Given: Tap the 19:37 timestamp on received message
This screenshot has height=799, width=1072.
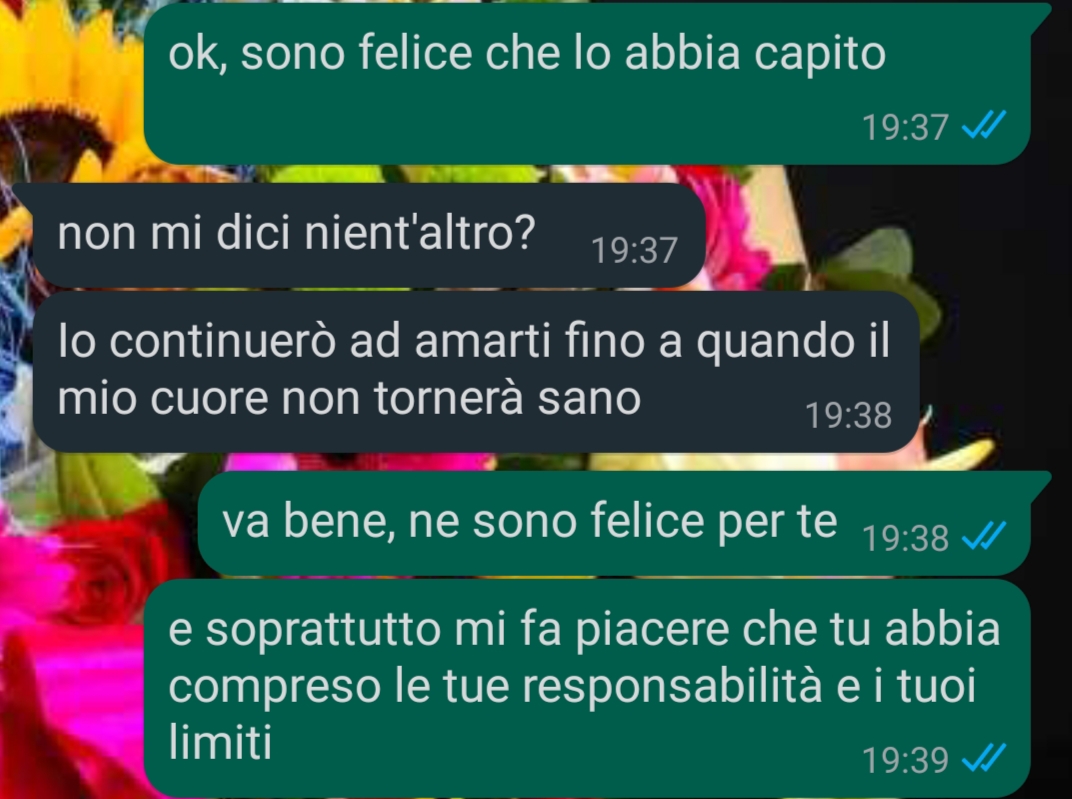Looking at the screenshot, I should pos(634,250).
